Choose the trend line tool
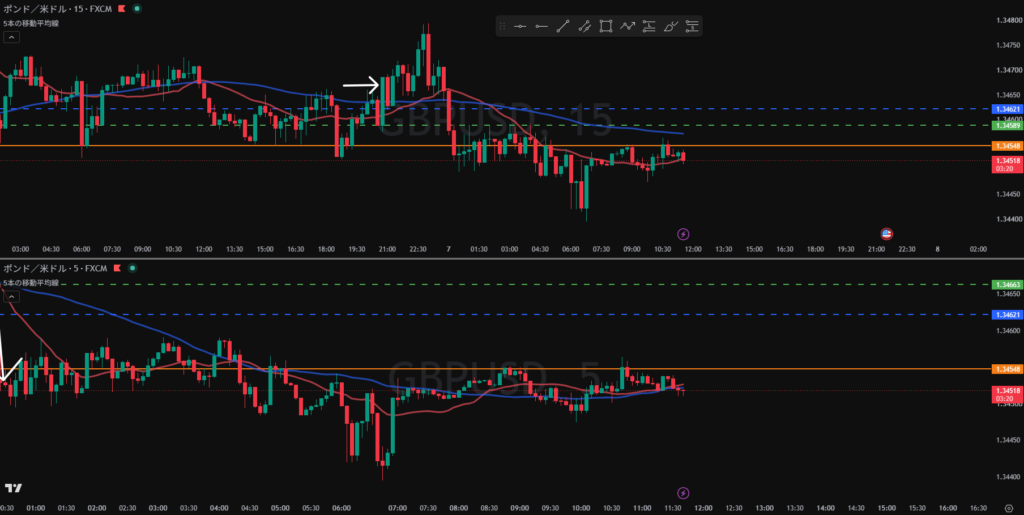 (x=563, y=26)
